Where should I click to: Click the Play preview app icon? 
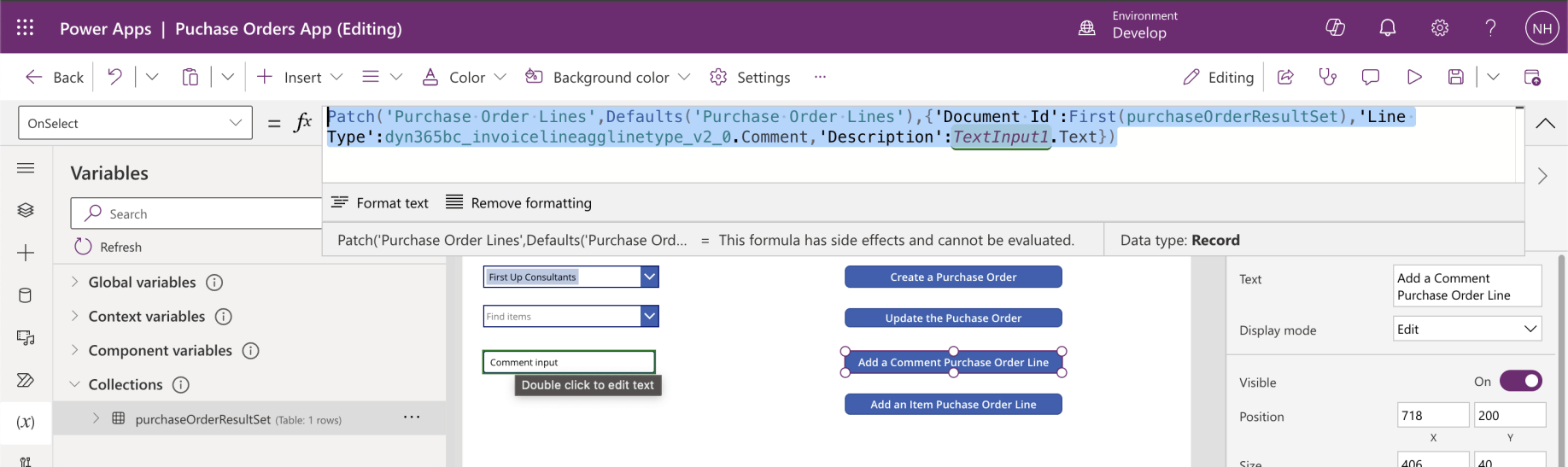pos(1414,77)
